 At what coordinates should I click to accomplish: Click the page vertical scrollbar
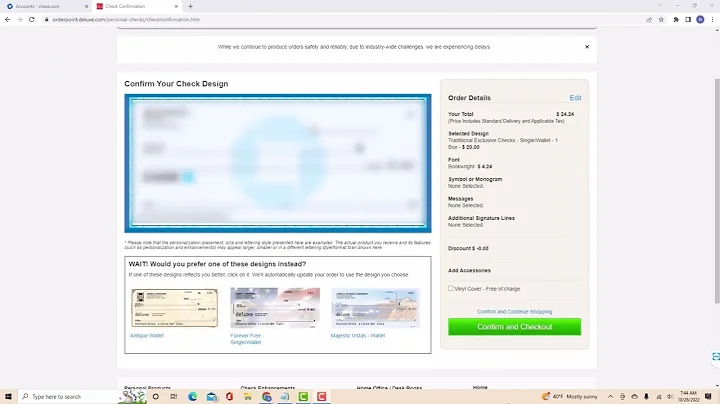pos(717,191)
